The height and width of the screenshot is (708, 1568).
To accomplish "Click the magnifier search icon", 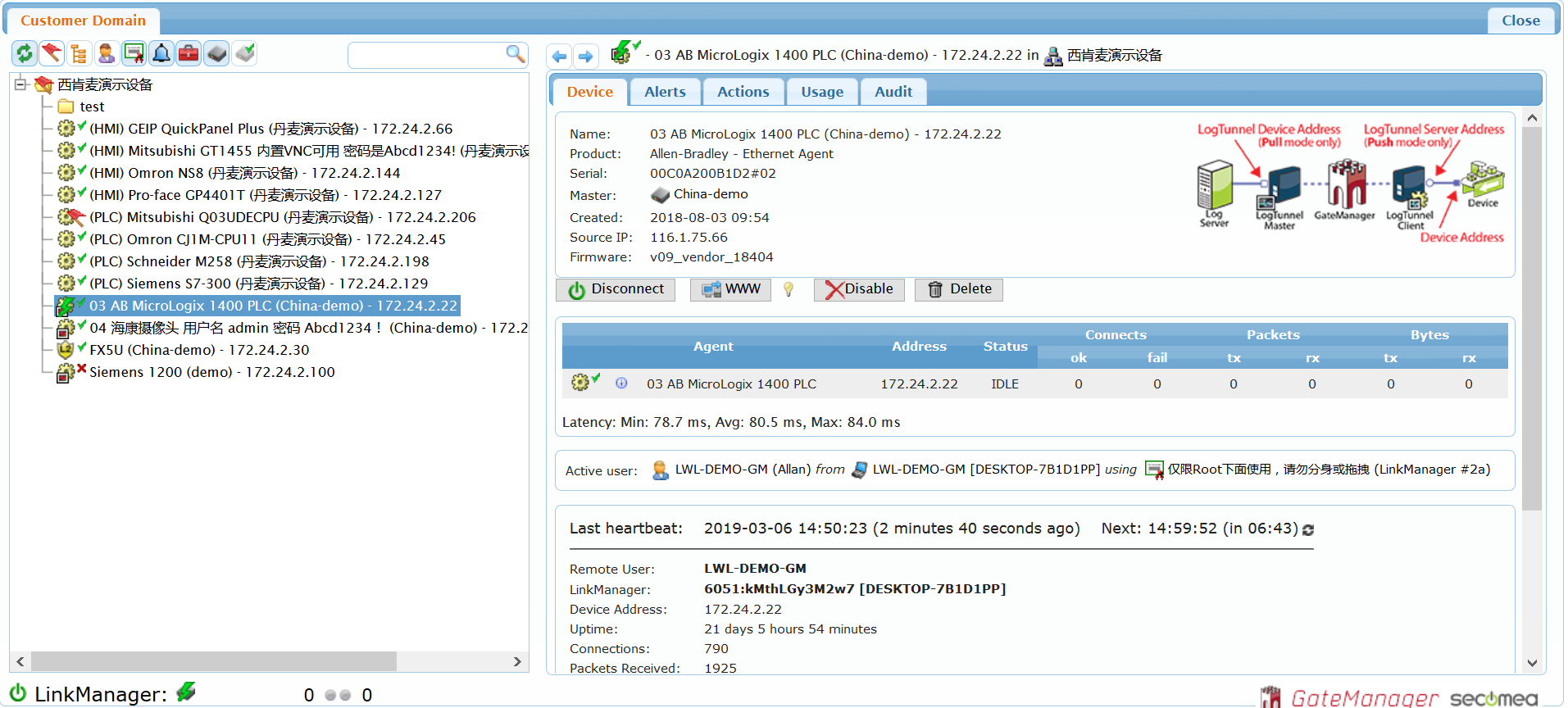I will point(515,54).
